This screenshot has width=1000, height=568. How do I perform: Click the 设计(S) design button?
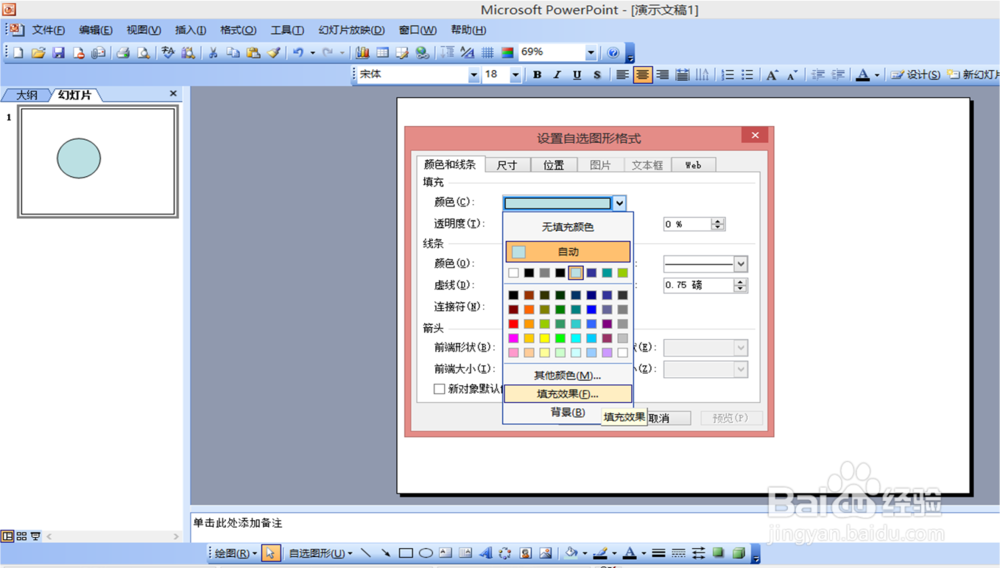[916, 75]
